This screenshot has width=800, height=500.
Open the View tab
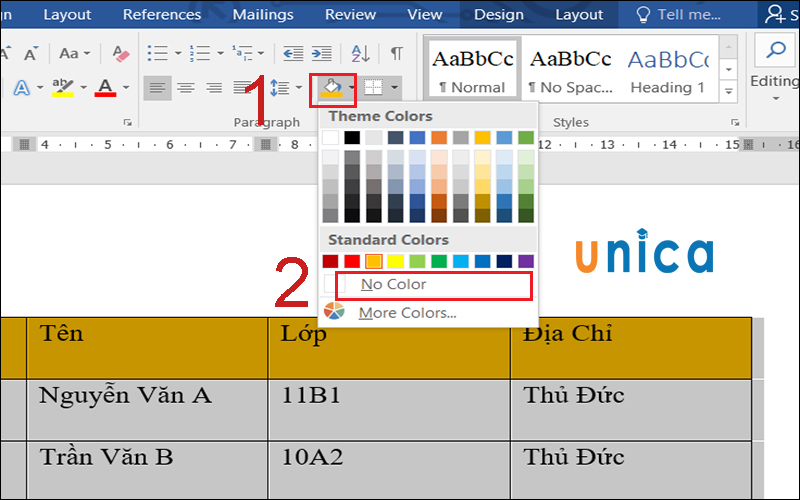424,14
